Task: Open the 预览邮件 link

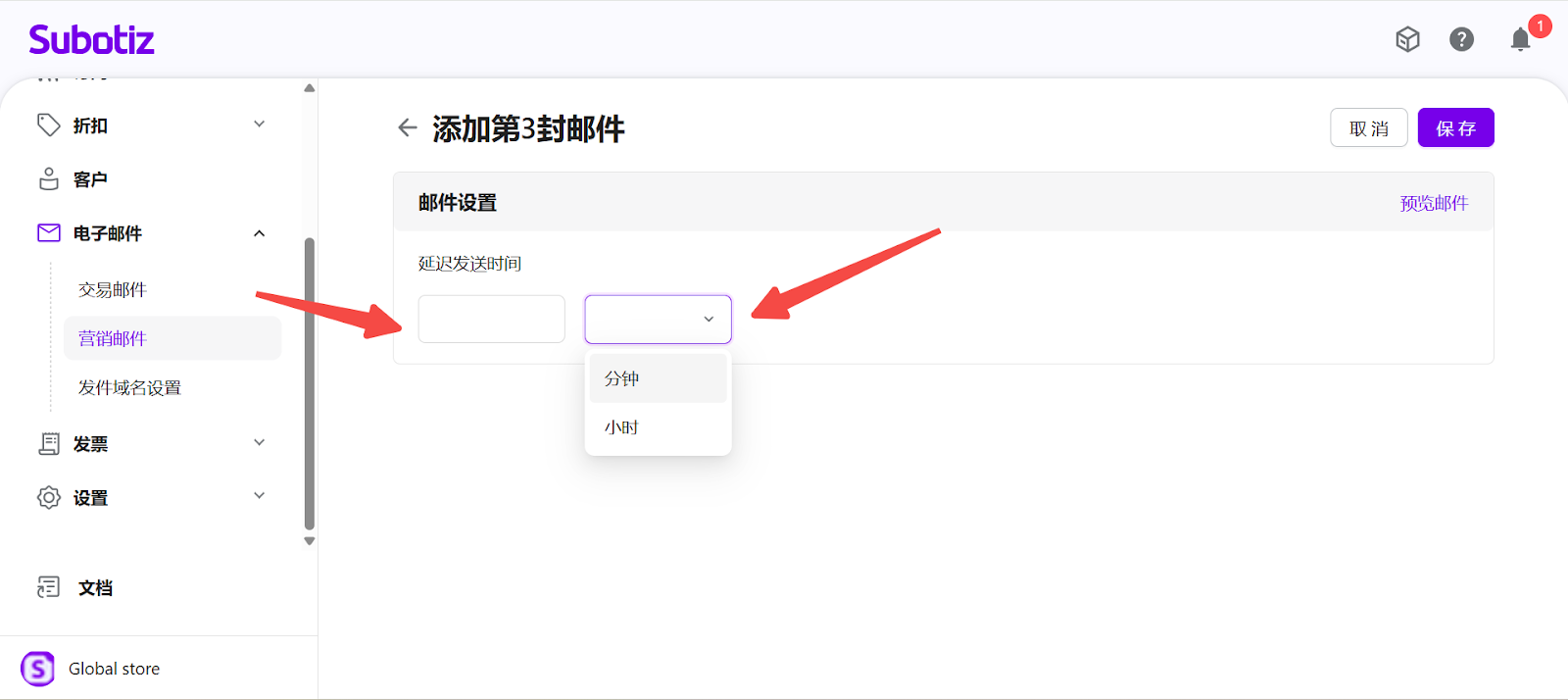Action: [1434, 203]
